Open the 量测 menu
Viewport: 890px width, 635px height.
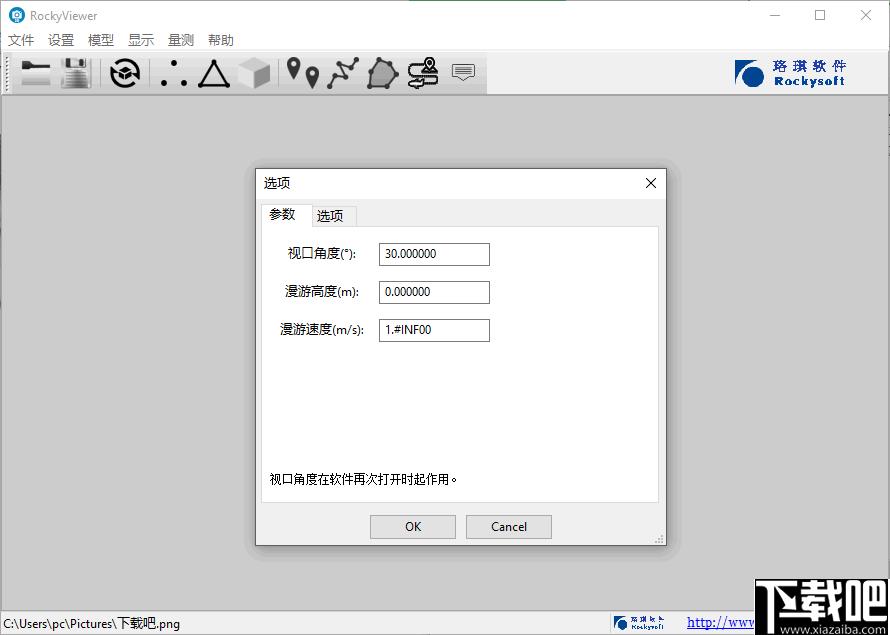click(x=181, y=40)
